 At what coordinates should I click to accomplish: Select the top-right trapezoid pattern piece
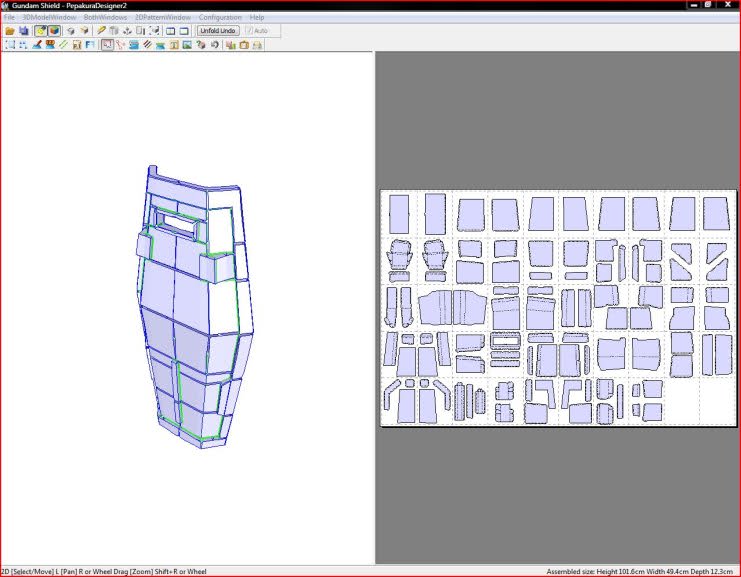(716, 214)
